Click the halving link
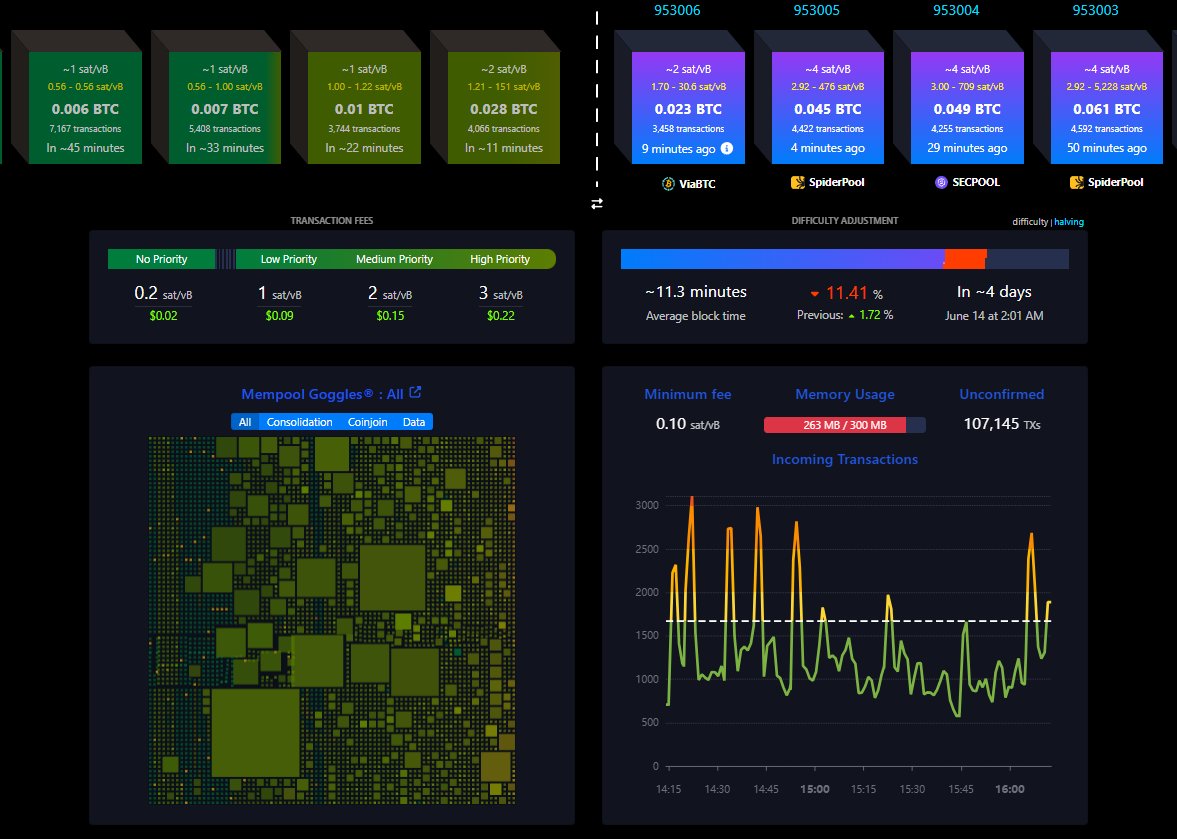The width and height of the screenshot is (1177, 839). pos(1069,221)
